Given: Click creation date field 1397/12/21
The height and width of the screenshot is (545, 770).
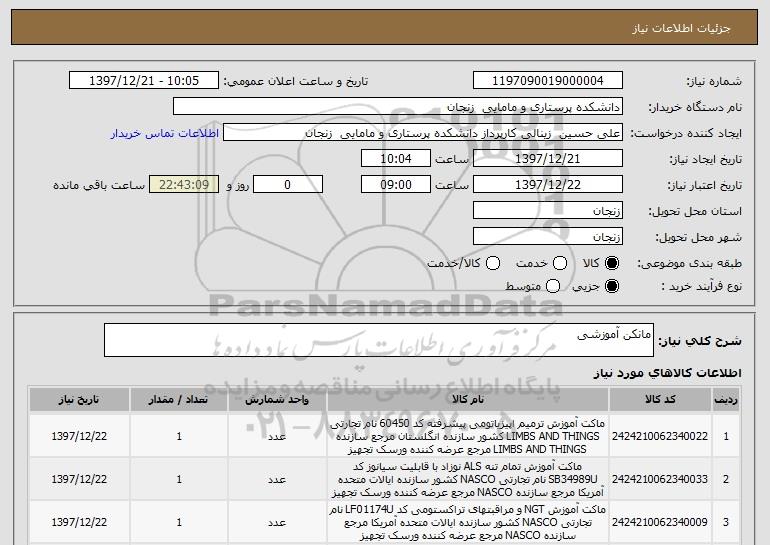Looking at the screenshot, I should (x=548, y=159).
